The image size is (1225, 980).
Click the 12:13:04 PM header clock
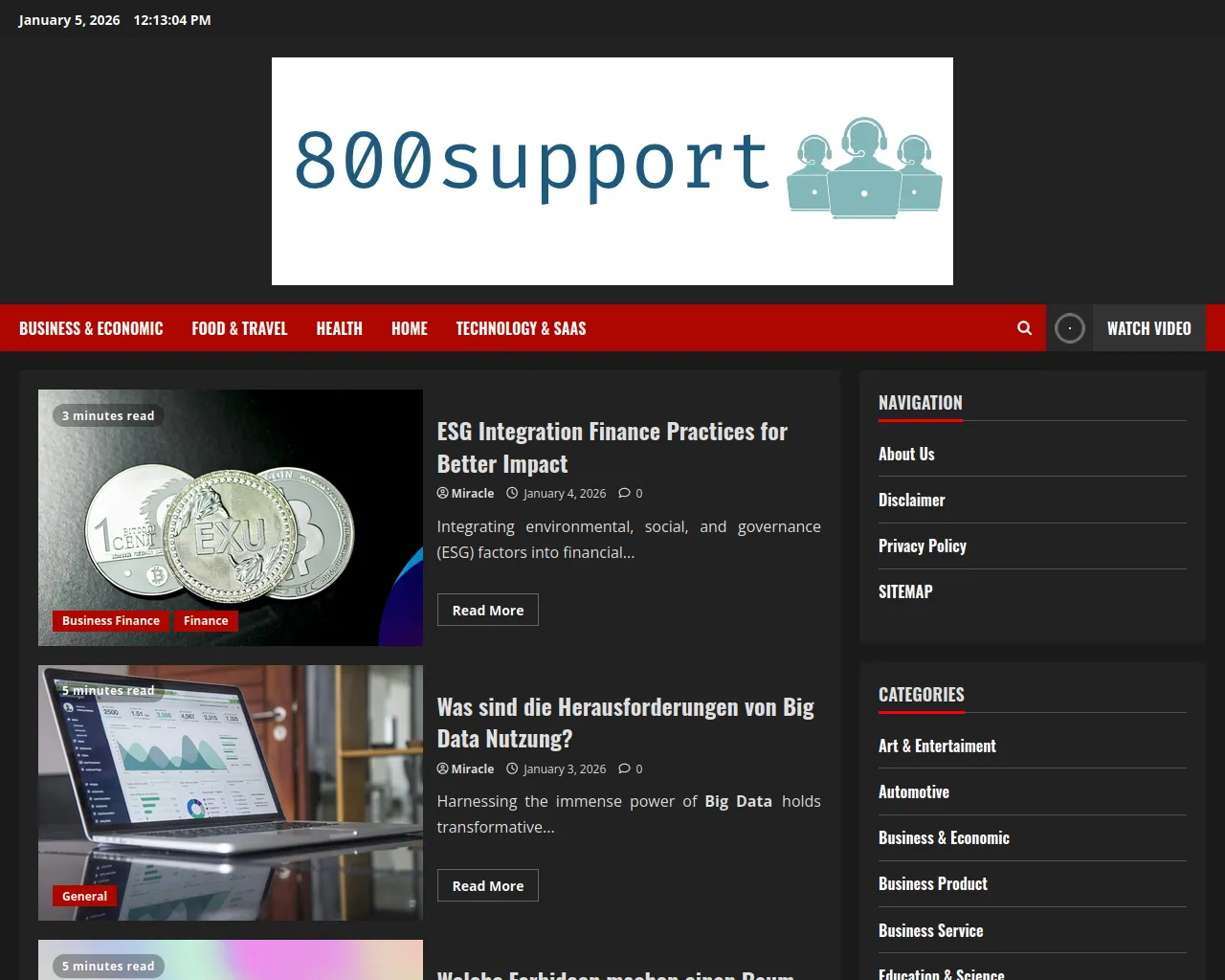[x=172, y=20]
